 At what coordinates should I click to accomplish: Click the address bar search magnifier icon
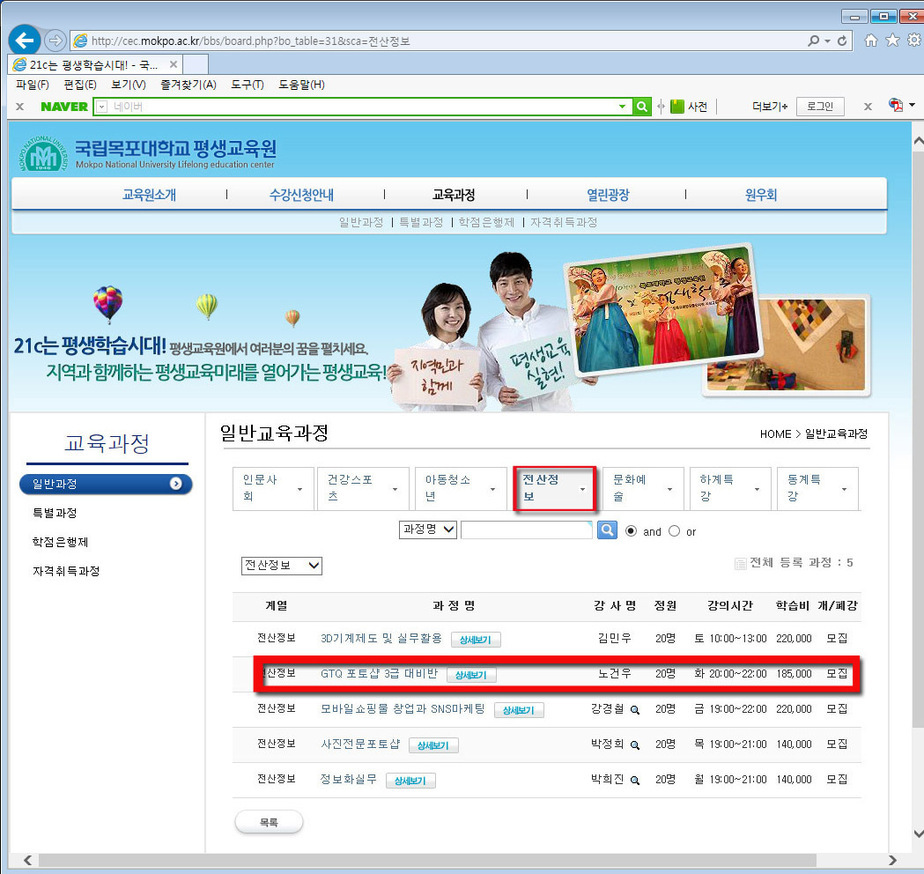[x=814, y=41]
